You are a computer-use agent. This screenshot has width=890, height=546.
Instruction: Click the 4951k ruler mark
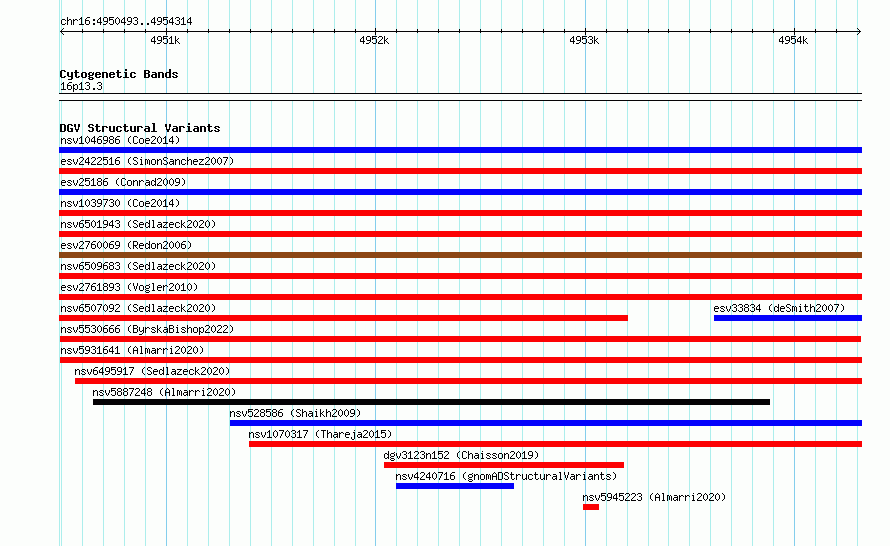(x=165, y=40)
